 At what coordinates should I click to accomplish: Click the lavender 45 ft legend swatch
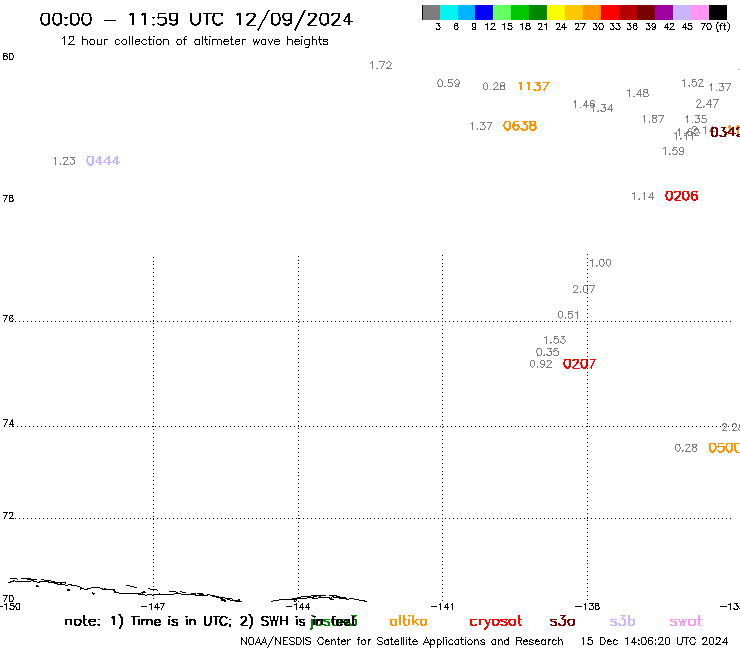click(x=681, y=12)
